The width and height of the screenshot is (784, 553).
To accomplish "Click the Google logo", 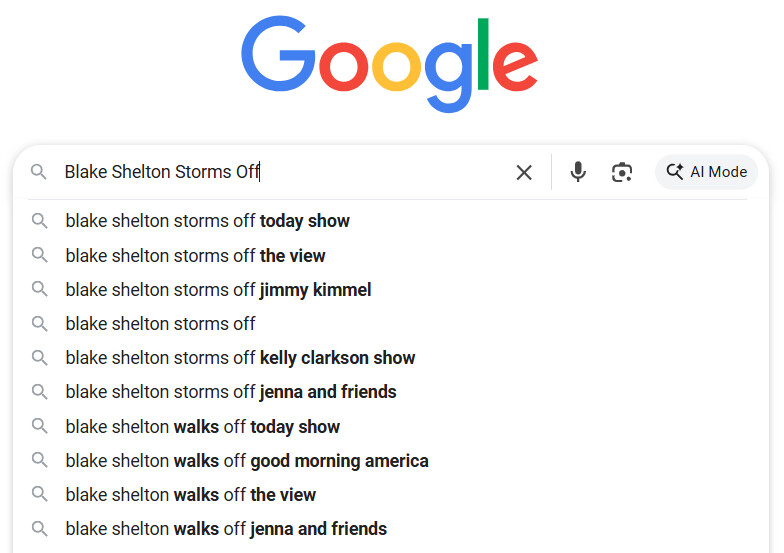I will (x=390, y=65).
